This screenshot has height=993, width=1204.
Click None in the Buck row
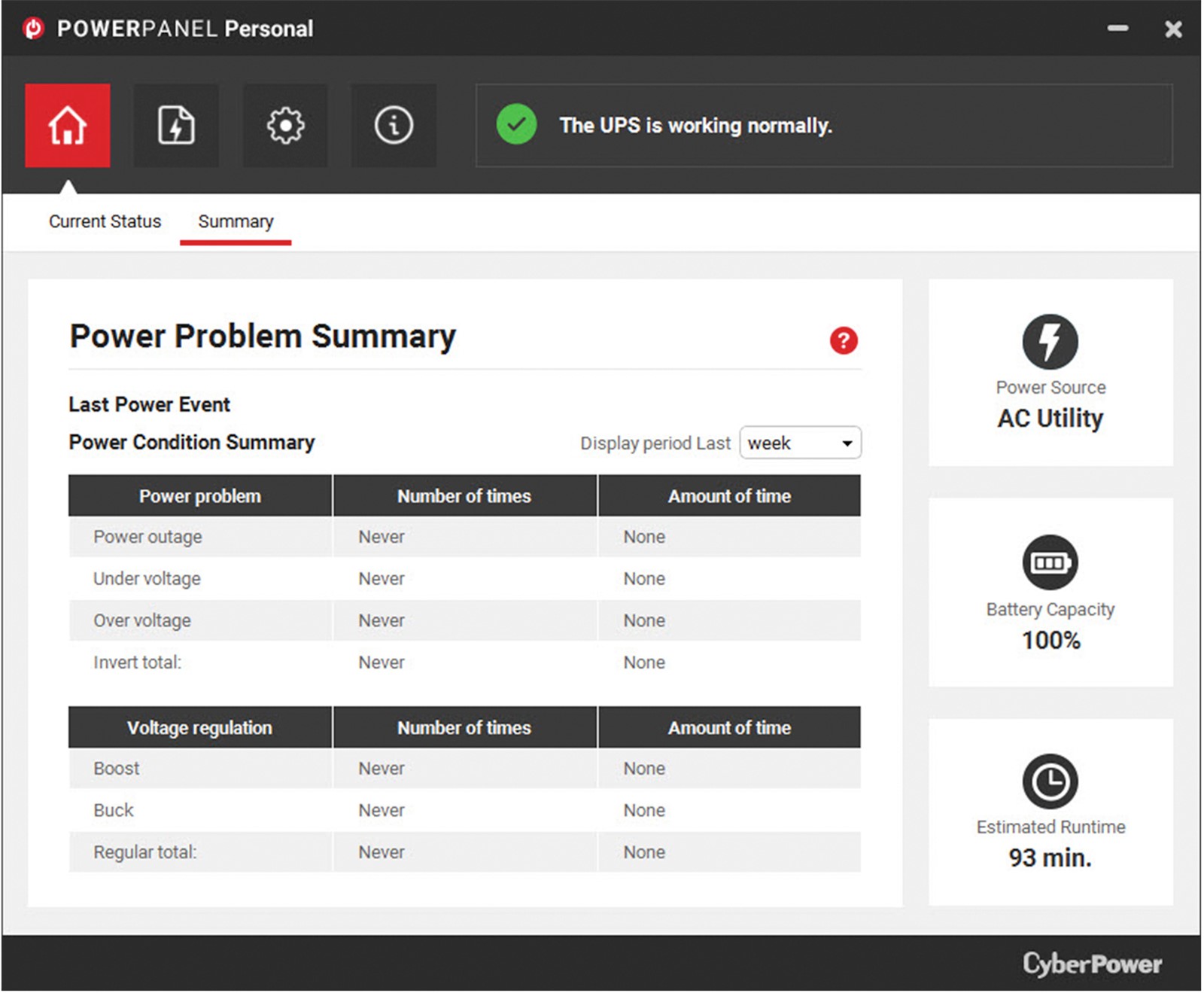pos(644,810)
